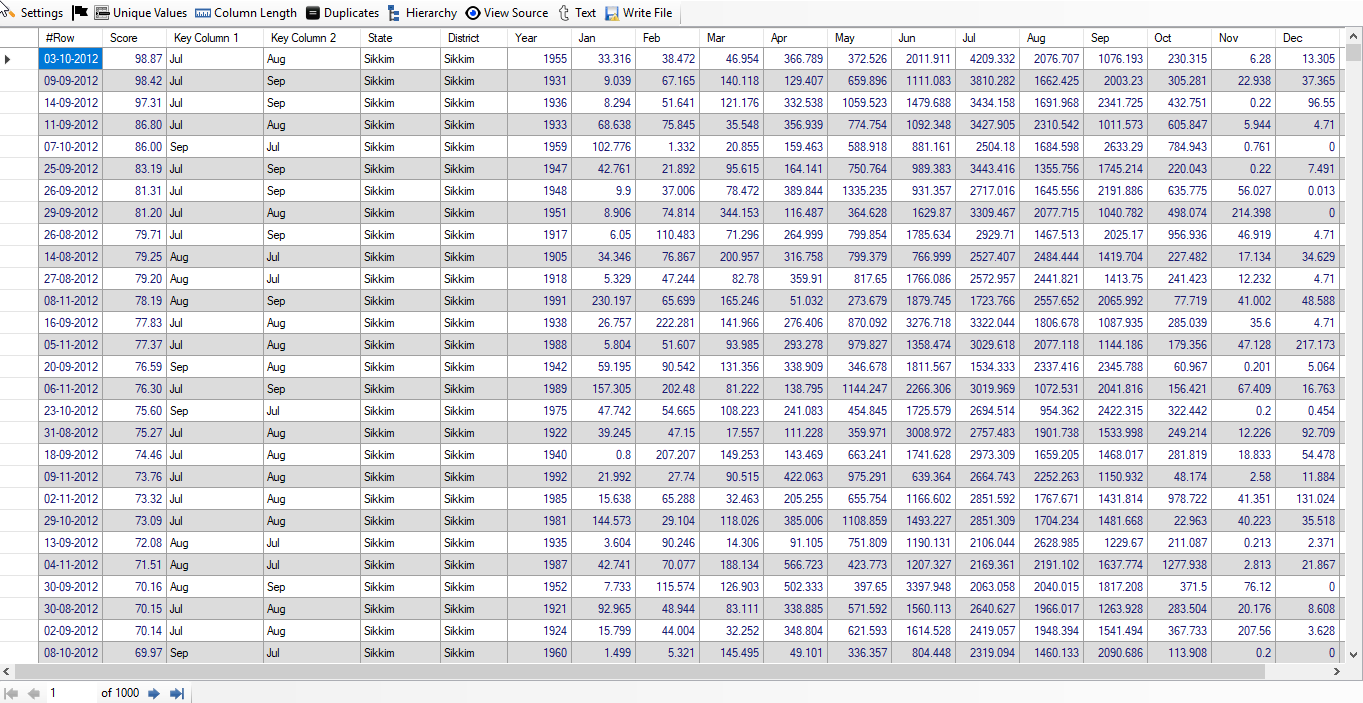Click View Source in toolbar

coord(507,13)
